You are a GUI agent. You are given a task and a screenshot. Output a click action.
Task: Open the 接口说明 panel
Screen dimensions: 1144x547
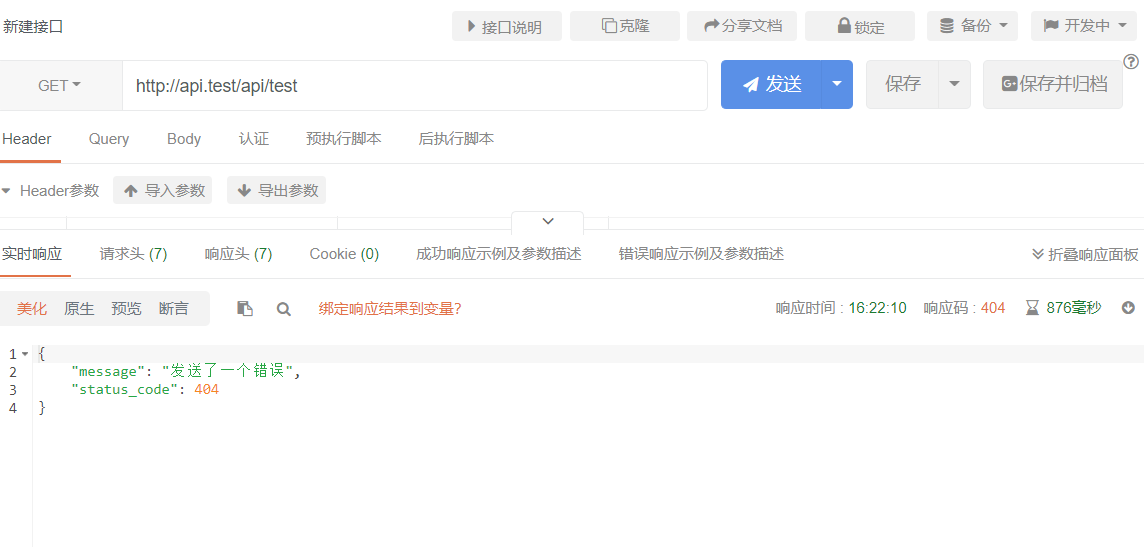507,26
